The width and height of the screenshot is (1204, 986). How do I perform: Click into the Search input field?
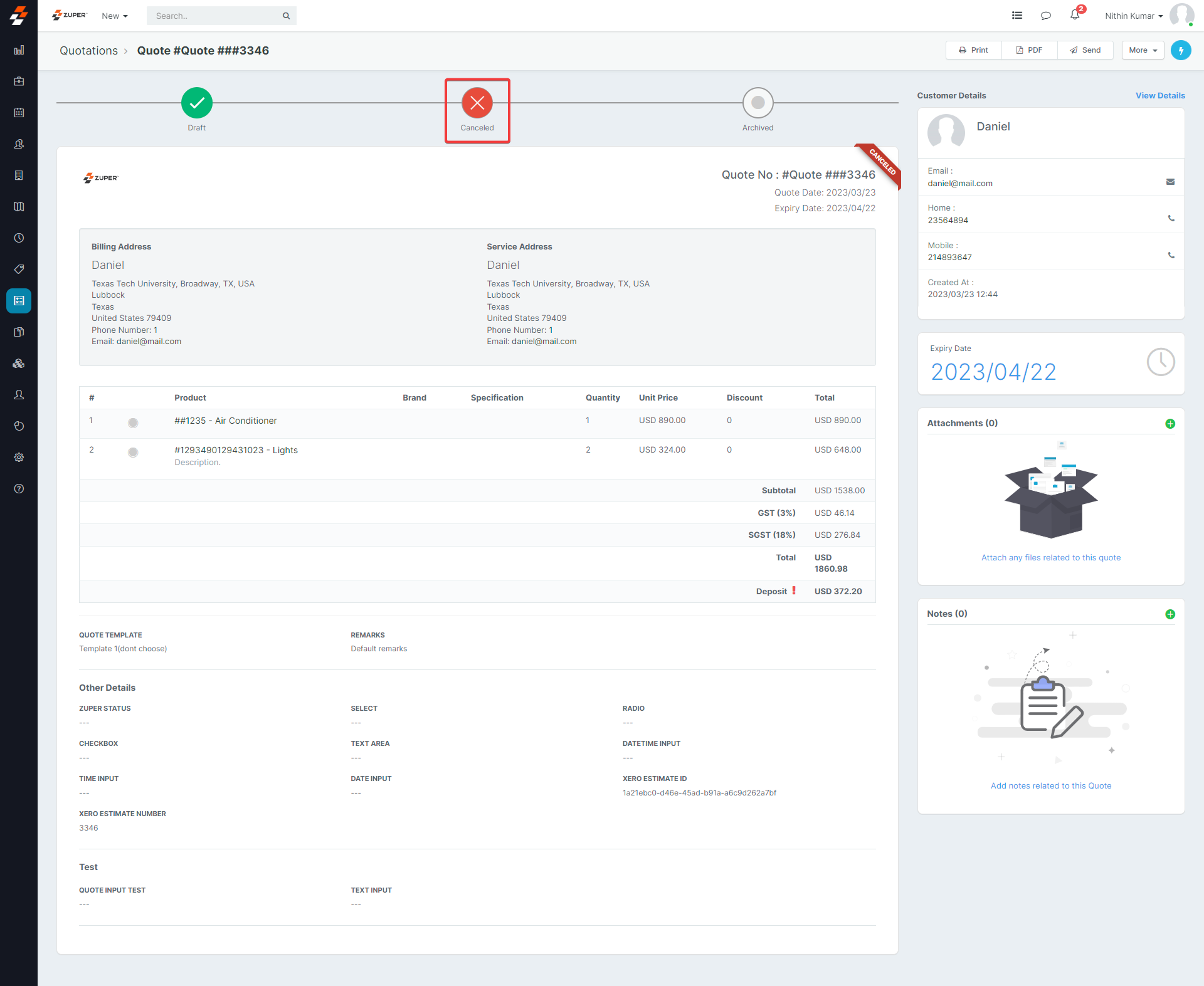click(213, 16)
